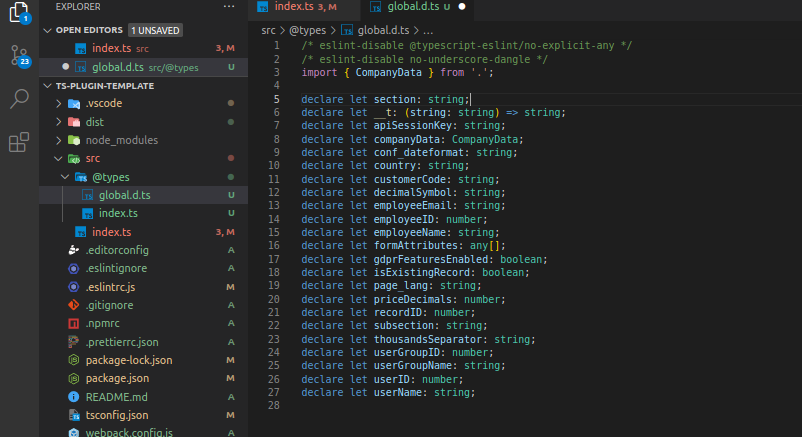Open the Search view icon
Viewport: 802px width, 437px height.
pos(19,99)
